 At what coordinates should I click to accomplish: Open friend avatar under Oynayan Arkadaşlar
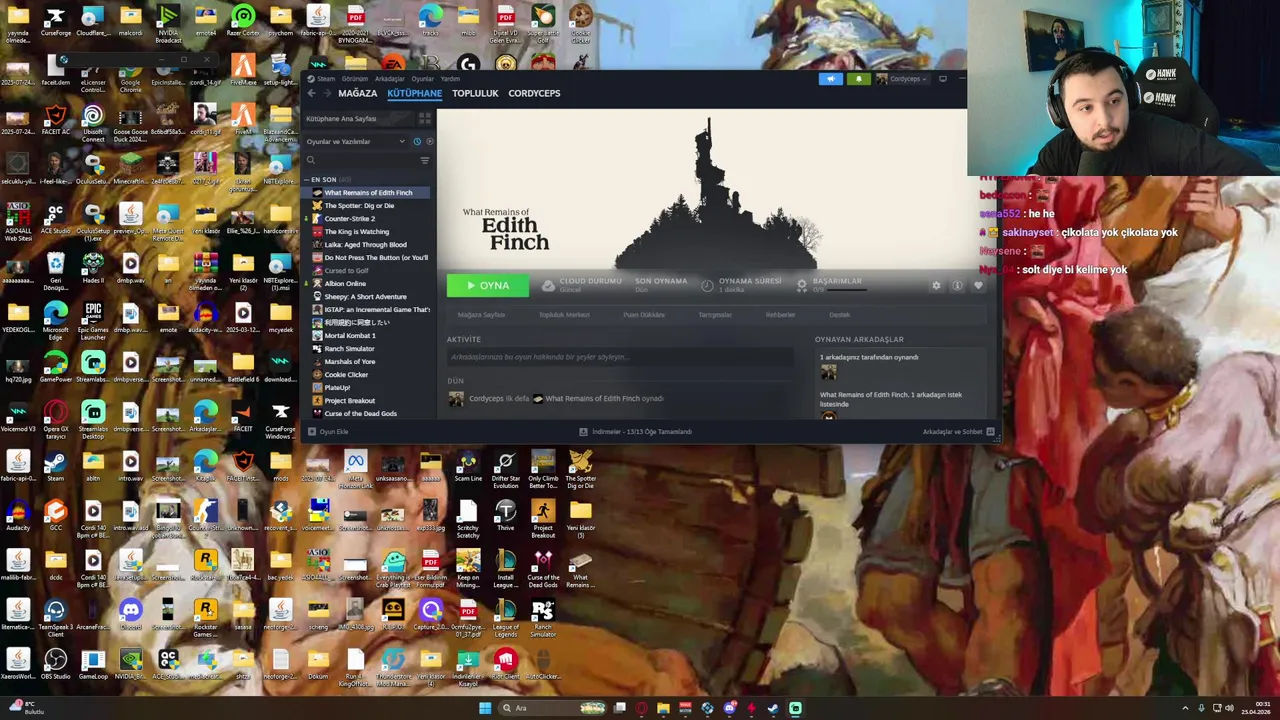(828, 372)
